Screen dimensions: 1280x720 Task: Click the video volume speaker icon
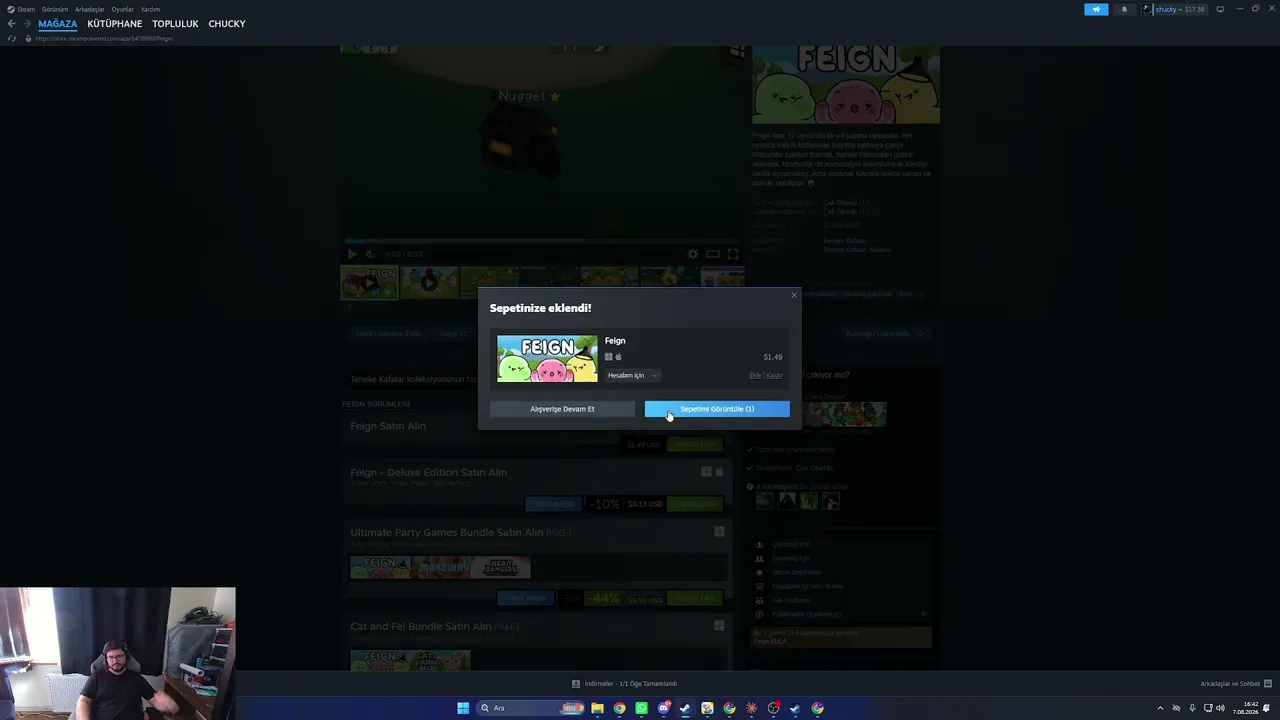tap(369, 254)
